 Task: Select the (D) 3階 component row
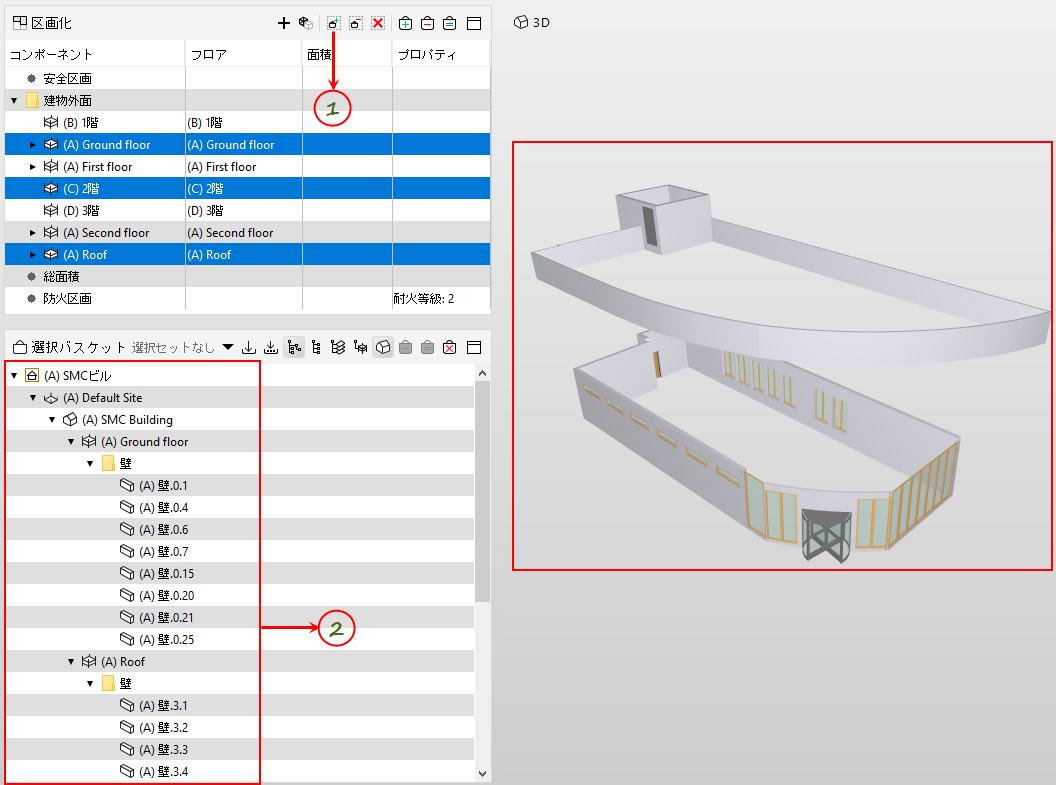pos(248,211)
